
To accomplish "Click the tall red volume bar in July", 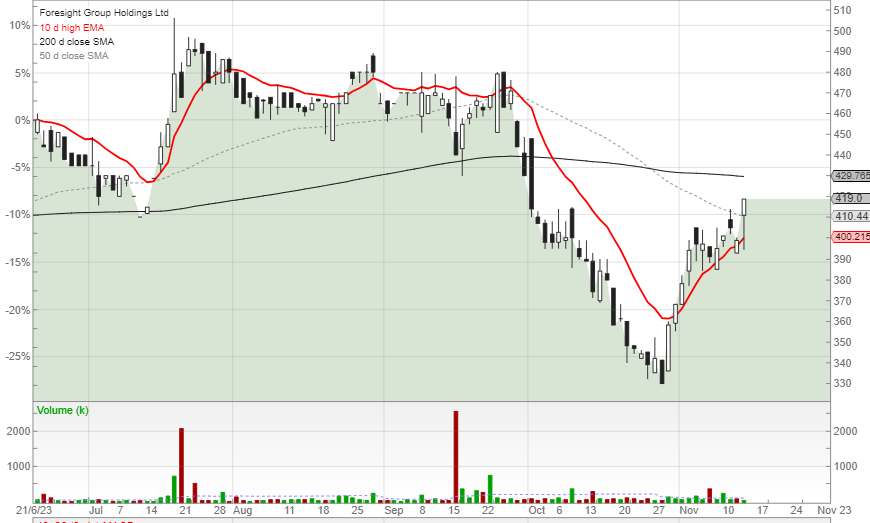I will [x=181, y=465].
